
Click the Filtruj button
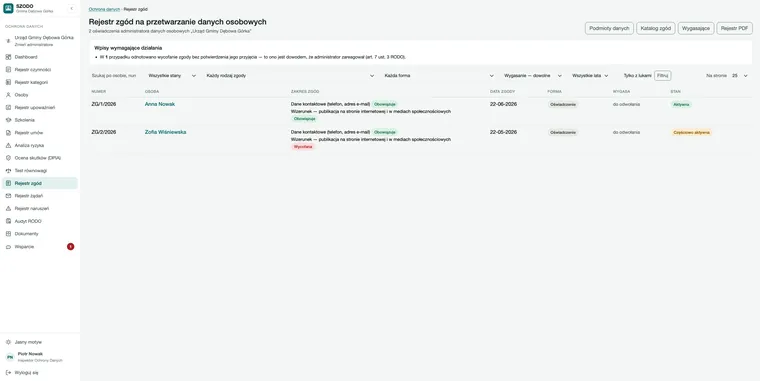663,76
